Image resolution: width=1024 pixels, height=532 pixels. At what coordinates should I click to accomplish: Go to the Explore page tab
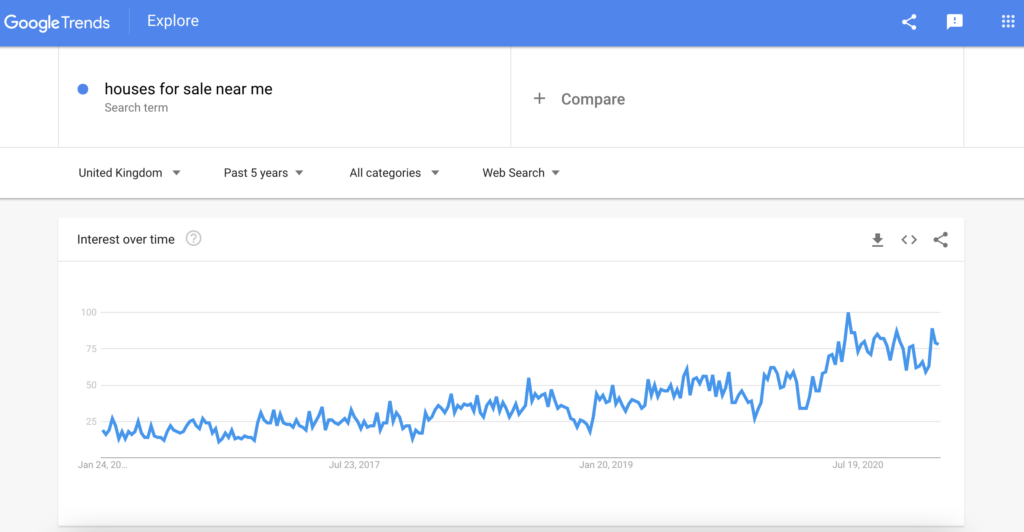click(x=172, y=21)
